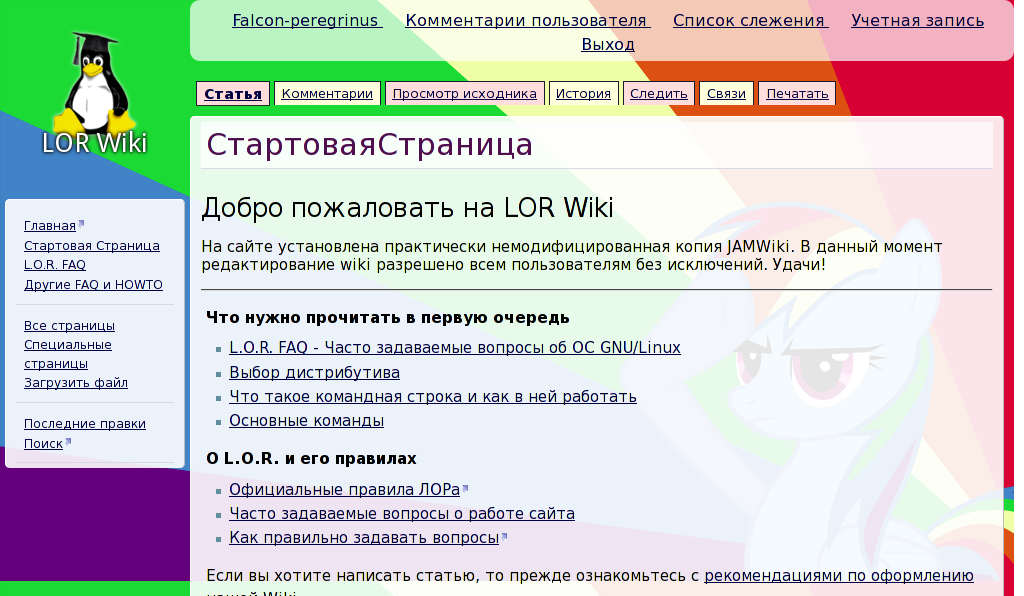Open the Загрузить файл sidebar link
1024x596 pixels.
[76, 382]
